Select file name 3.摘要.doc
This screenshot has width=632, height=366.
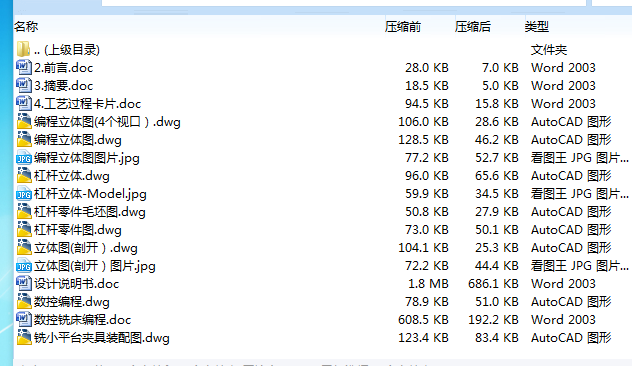click(x=64, y=86)
